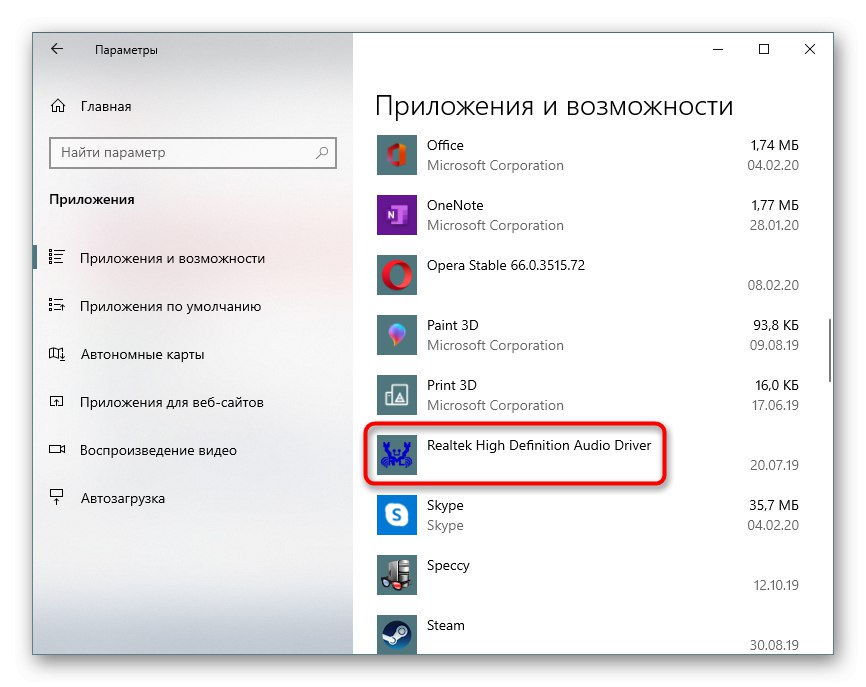The height and width of the screenshot is (687, 866).
Task: Click the Realtek crab icon
Action: [x=397, y=455]
